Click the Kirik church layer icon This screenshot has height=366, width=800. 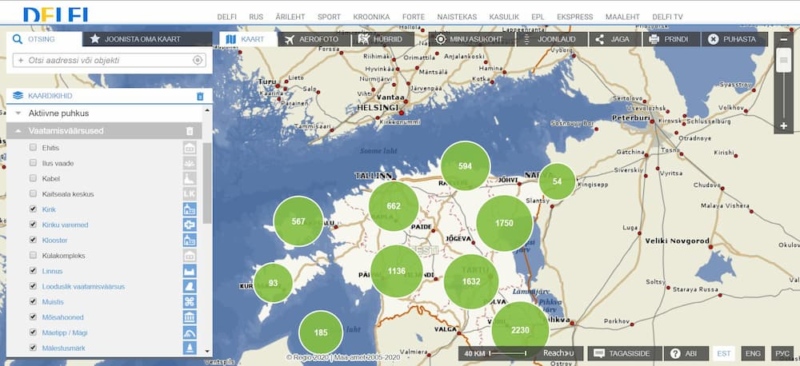pos(189,209)
